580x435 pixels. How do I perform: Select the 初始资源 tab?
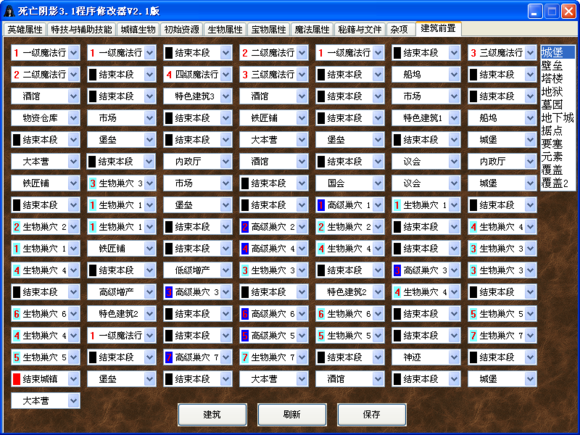pos(182,29)
